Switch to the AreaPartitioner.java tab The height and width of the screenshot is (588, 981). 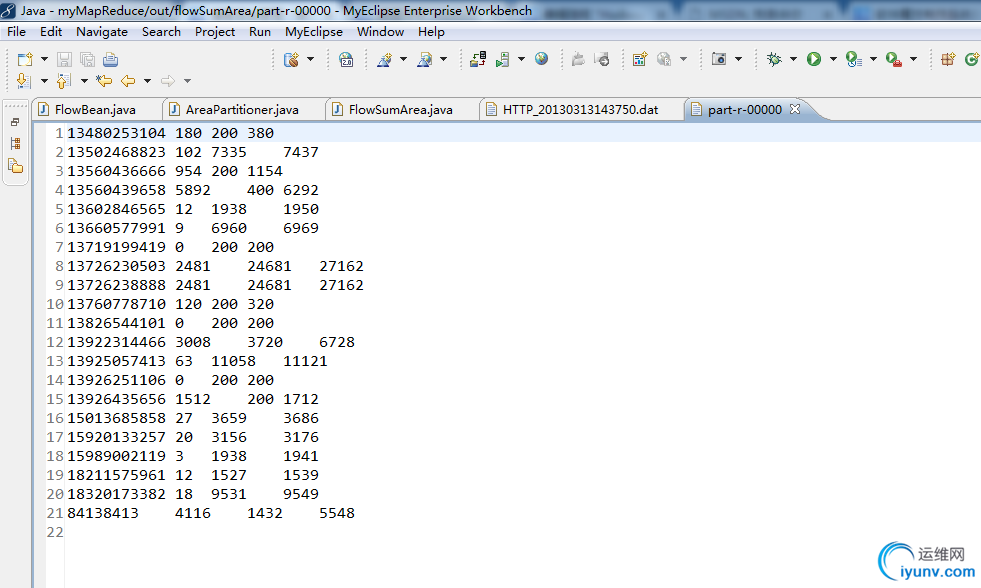click(x=241, y=110)
